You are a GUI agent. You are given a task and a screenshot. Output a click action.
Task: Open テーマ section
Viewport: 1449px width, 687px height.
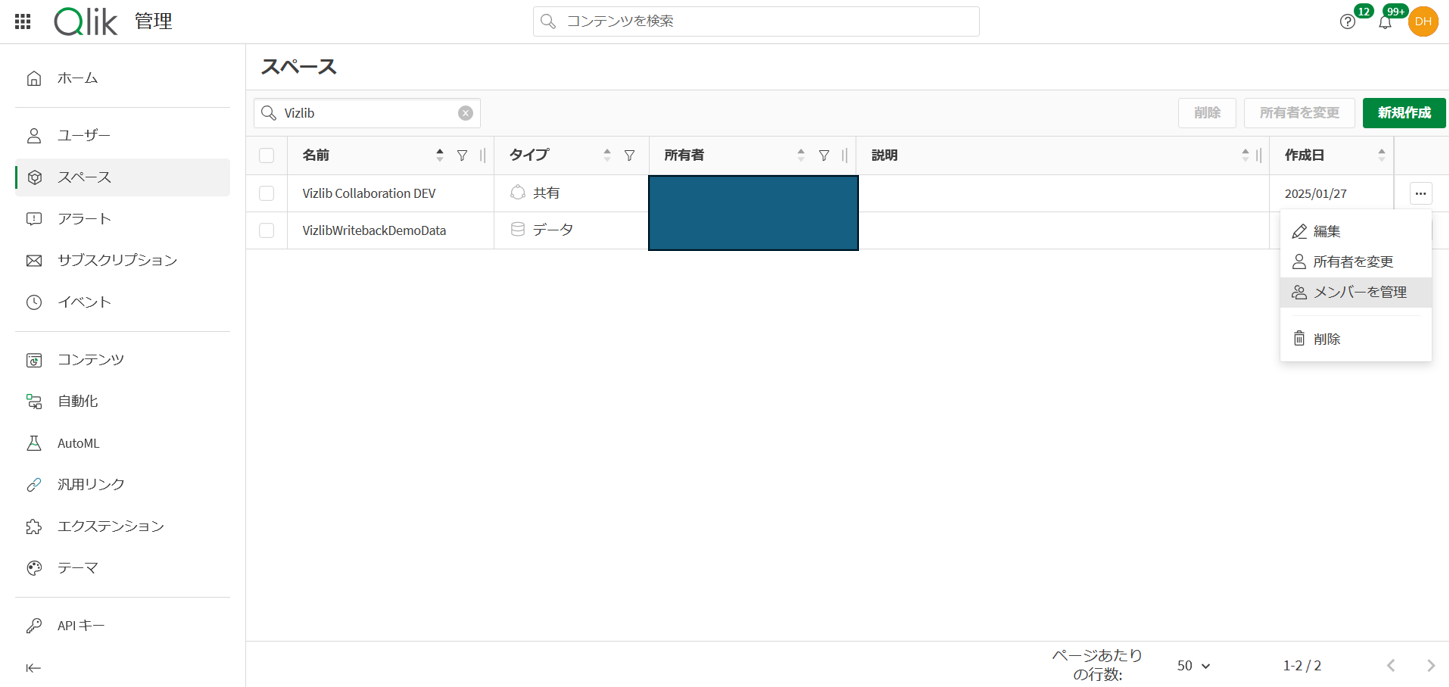click(122, 568)
